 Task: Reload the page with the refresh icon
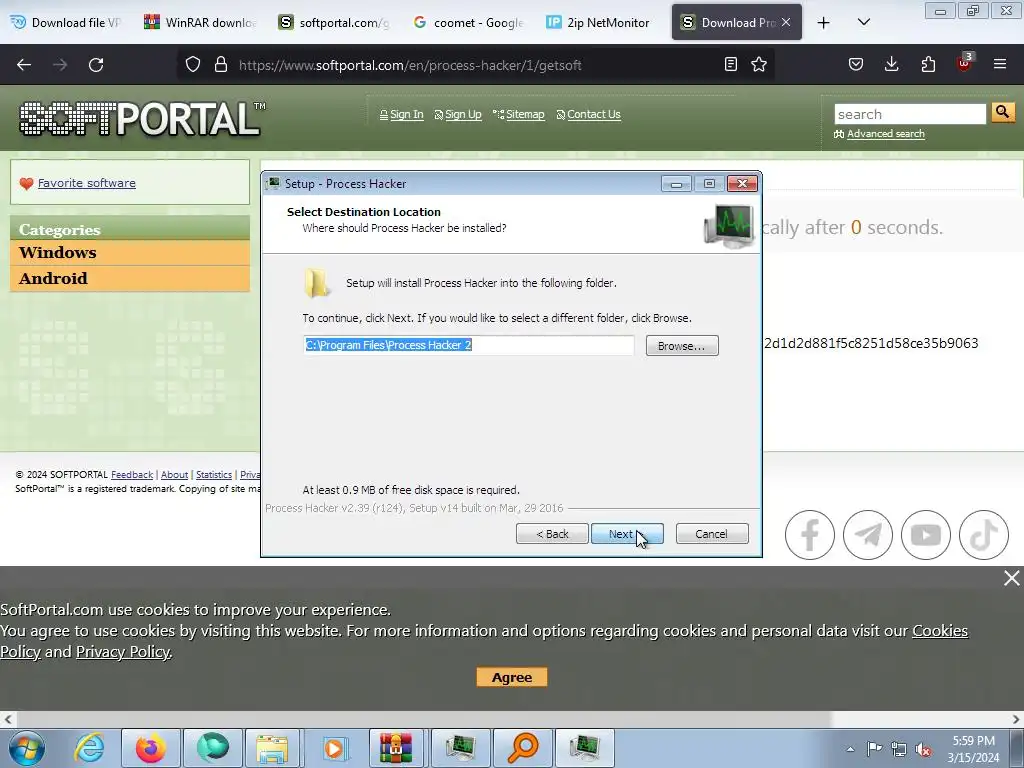[96, 65]
